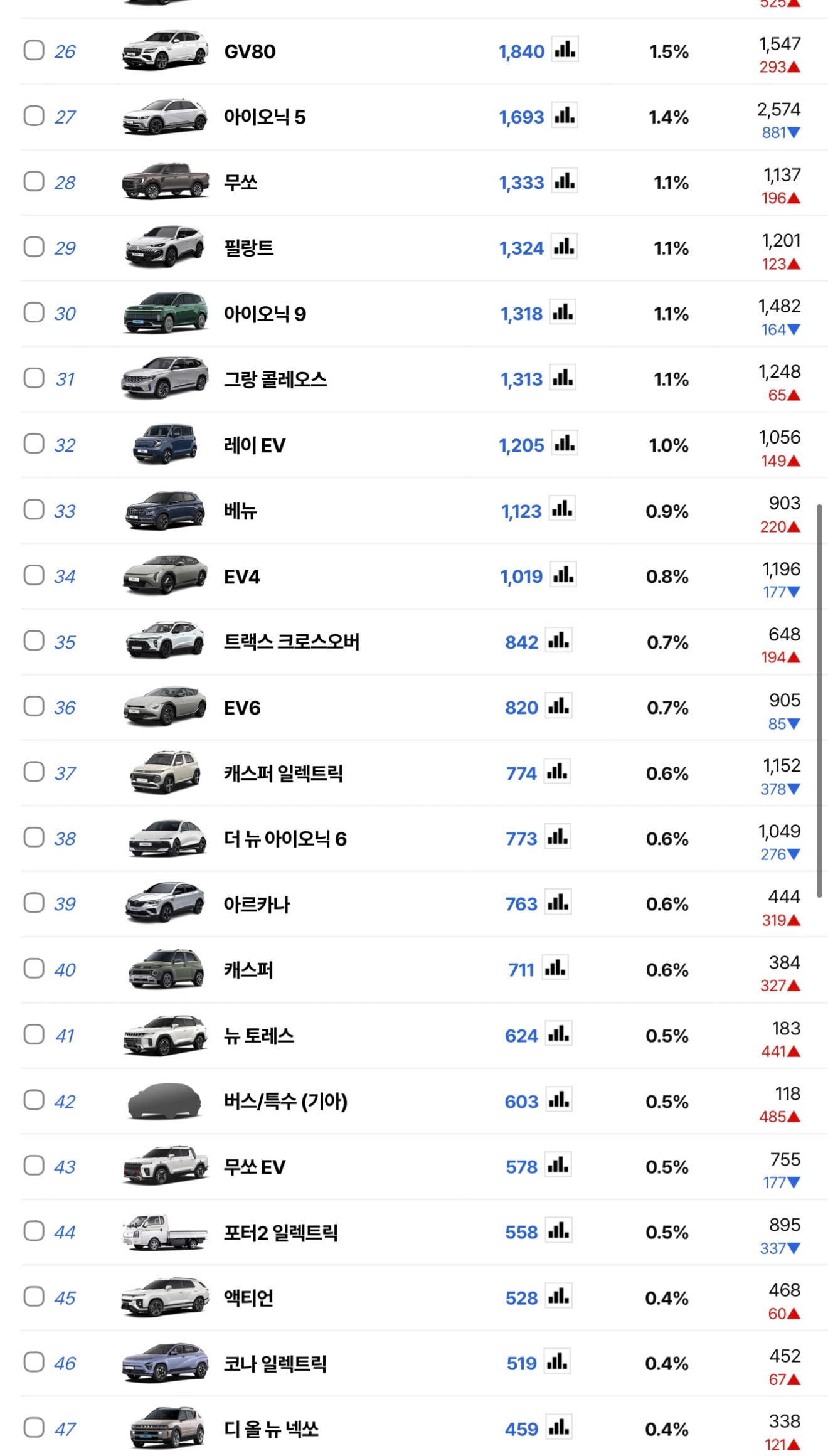Select the checkbox for rank 30 아이오닉 9

tap(34, 312)
